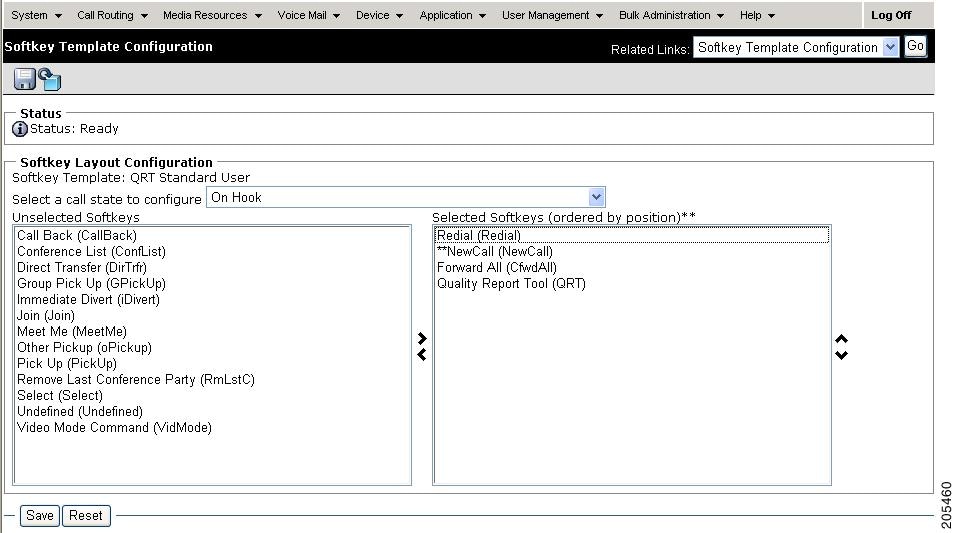
Task: Open the Bulk Administration menu
Action: [671, 15]
